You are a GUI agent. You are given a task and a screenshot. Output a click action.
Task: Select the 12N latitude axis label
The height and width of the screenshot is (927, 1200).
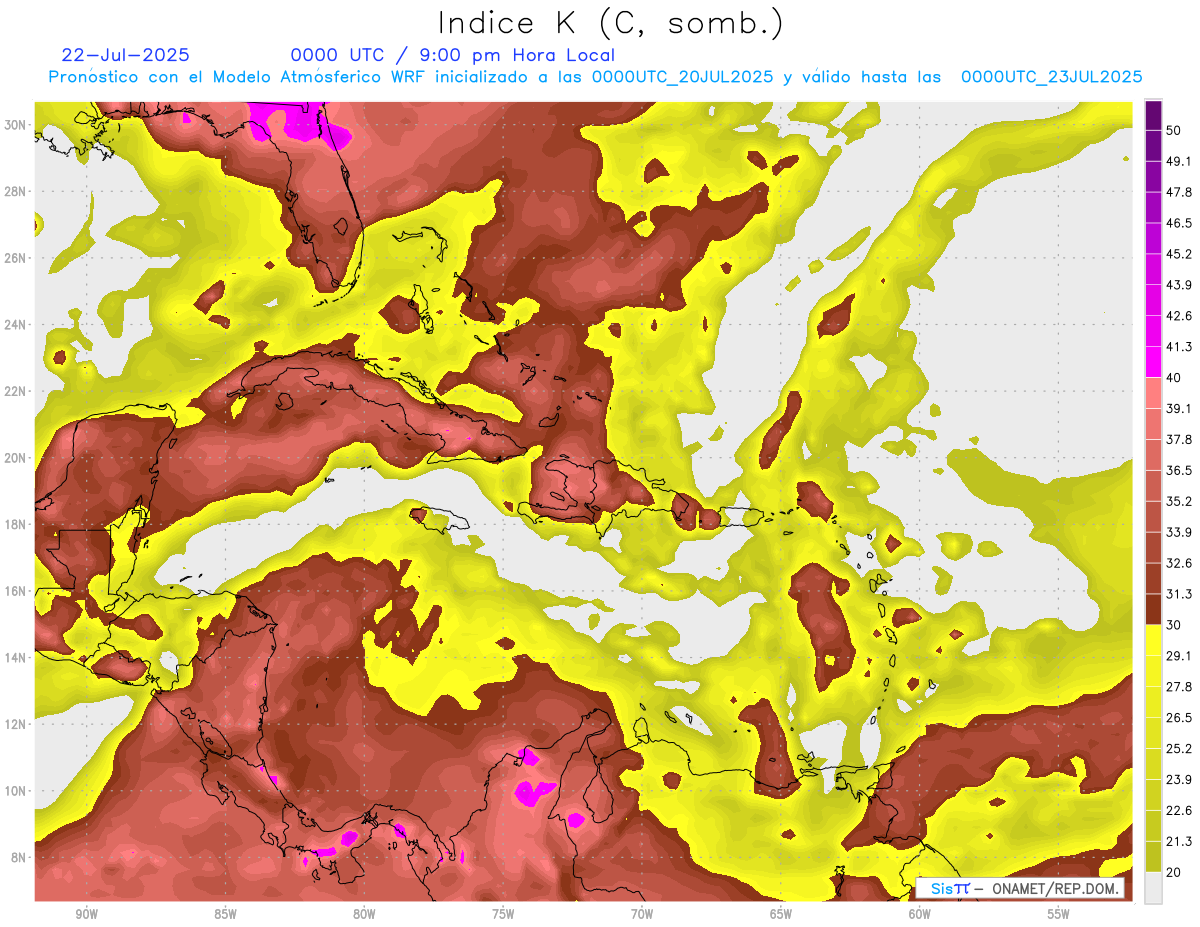coord(15,724)
